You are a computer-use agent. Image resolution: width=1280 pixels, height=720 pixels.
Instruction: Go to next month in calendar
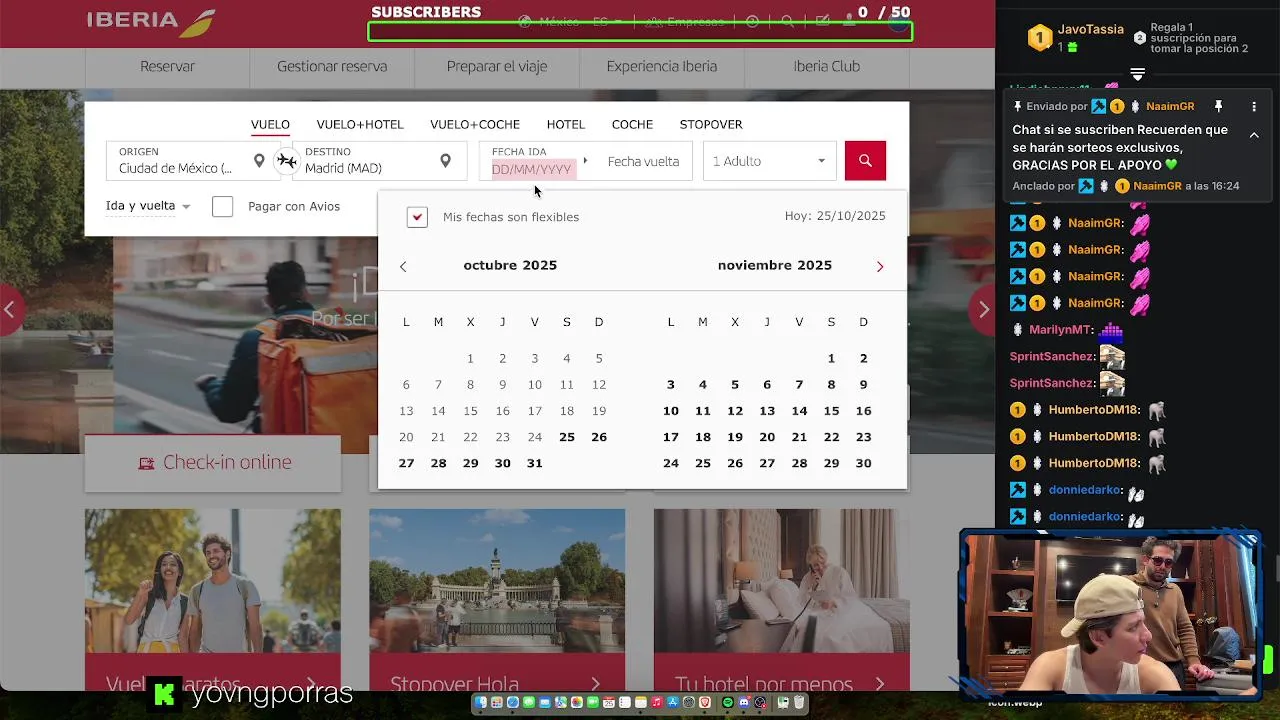click(x=880, y=266)
